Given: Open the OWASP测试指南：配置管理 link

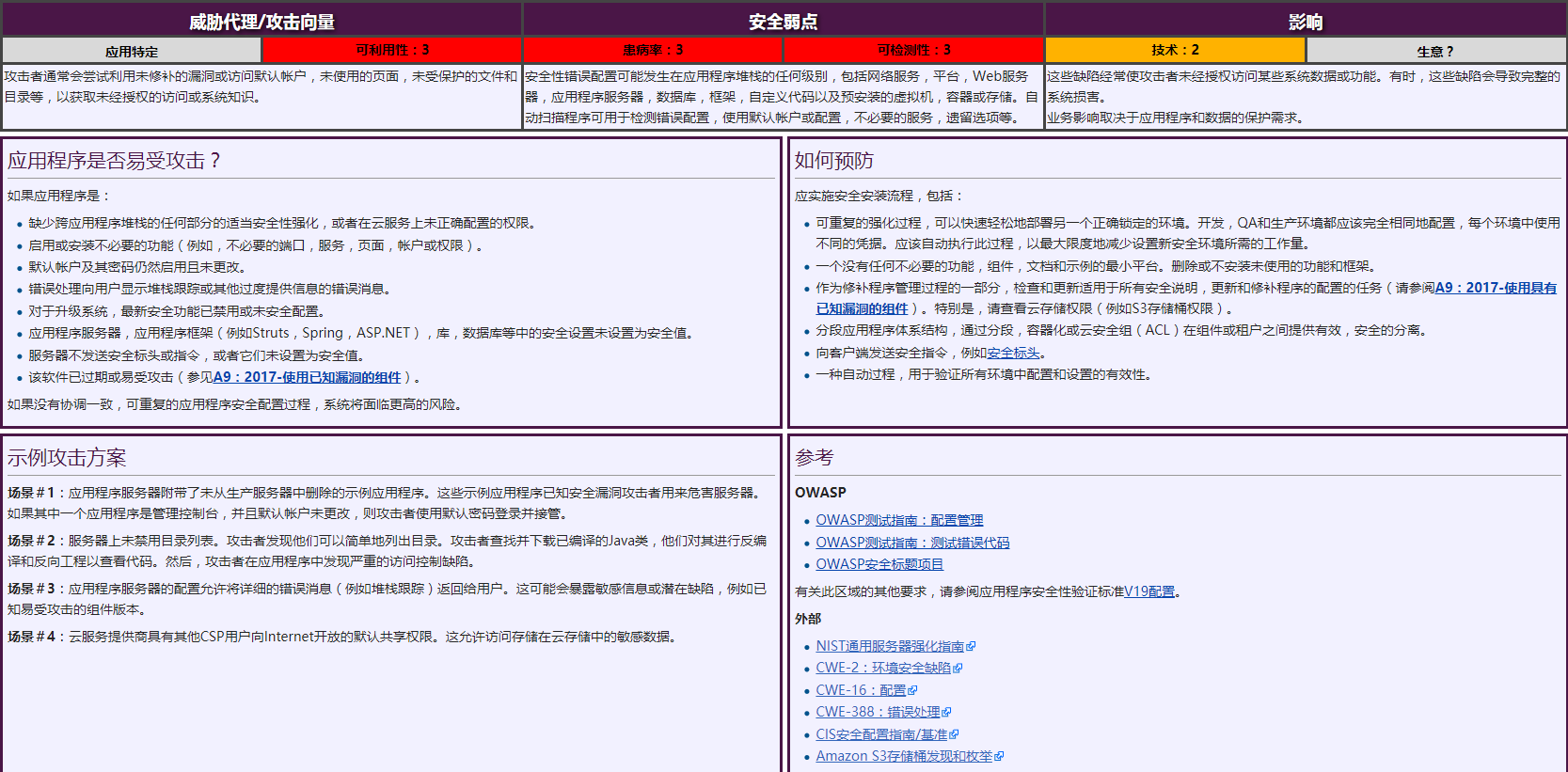Looking at the screenshot, I should pyautogui.click(x=899, y=520).
